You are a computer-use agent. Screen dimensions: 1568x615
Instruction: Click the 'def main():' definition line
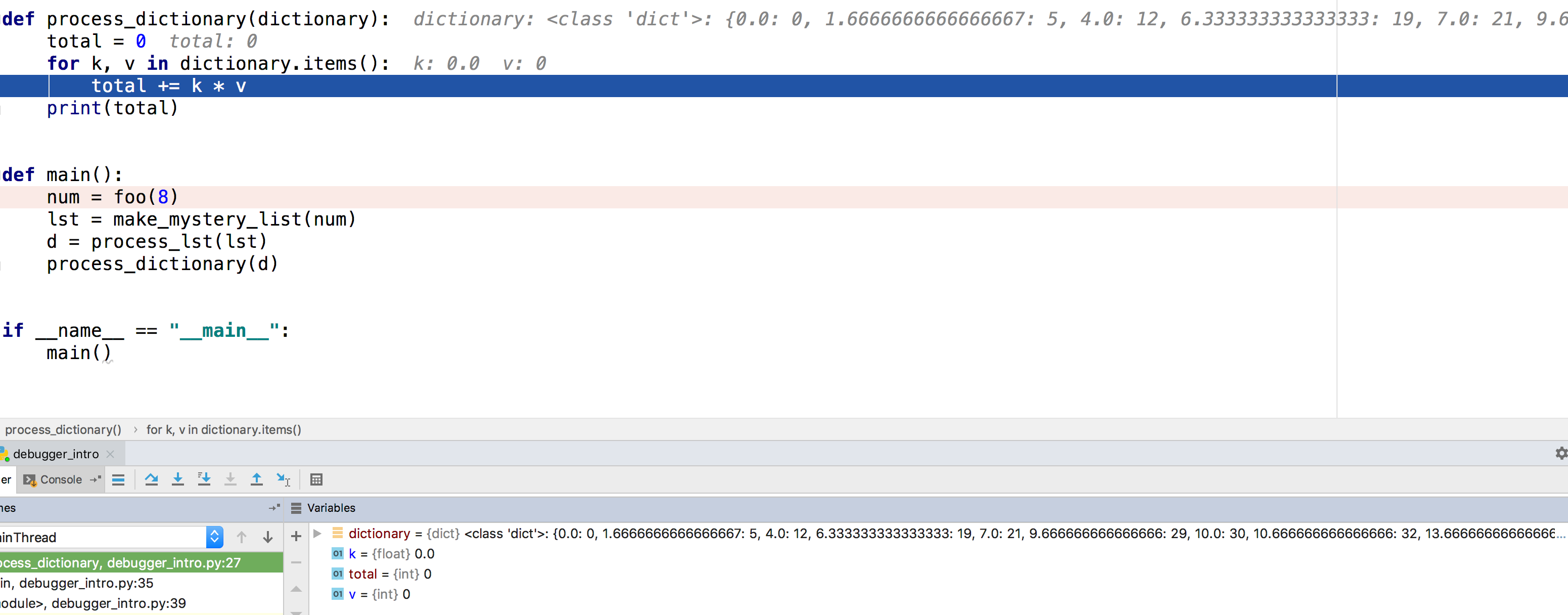point(62,175)
